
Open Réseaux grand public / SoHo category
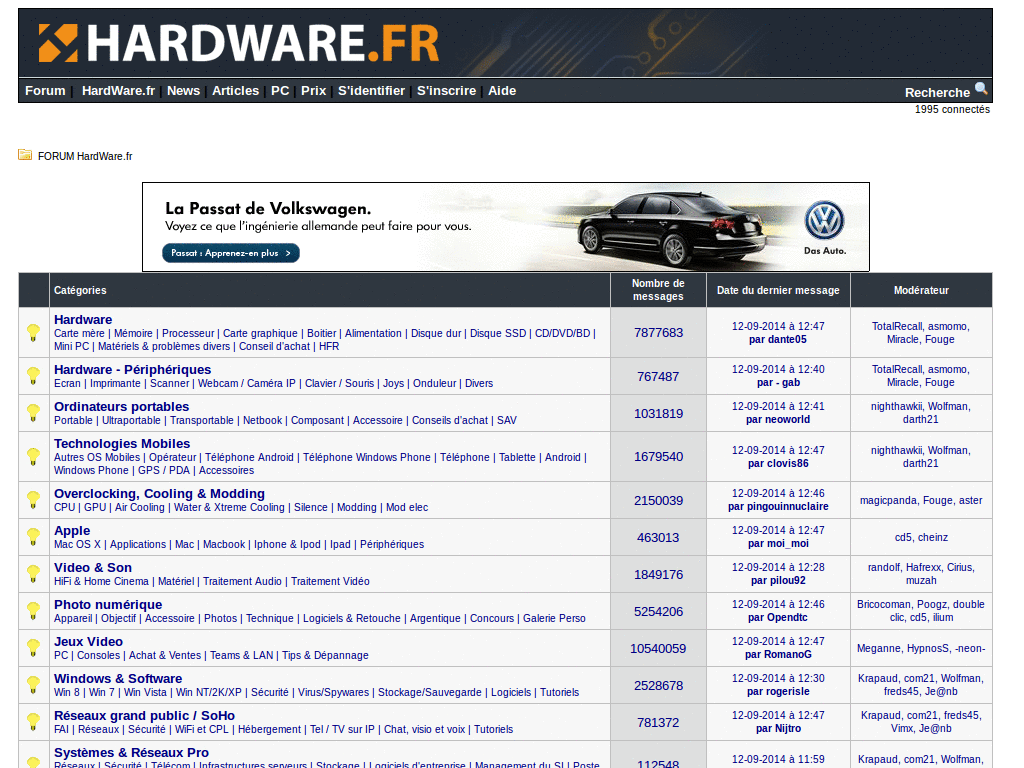144,716
